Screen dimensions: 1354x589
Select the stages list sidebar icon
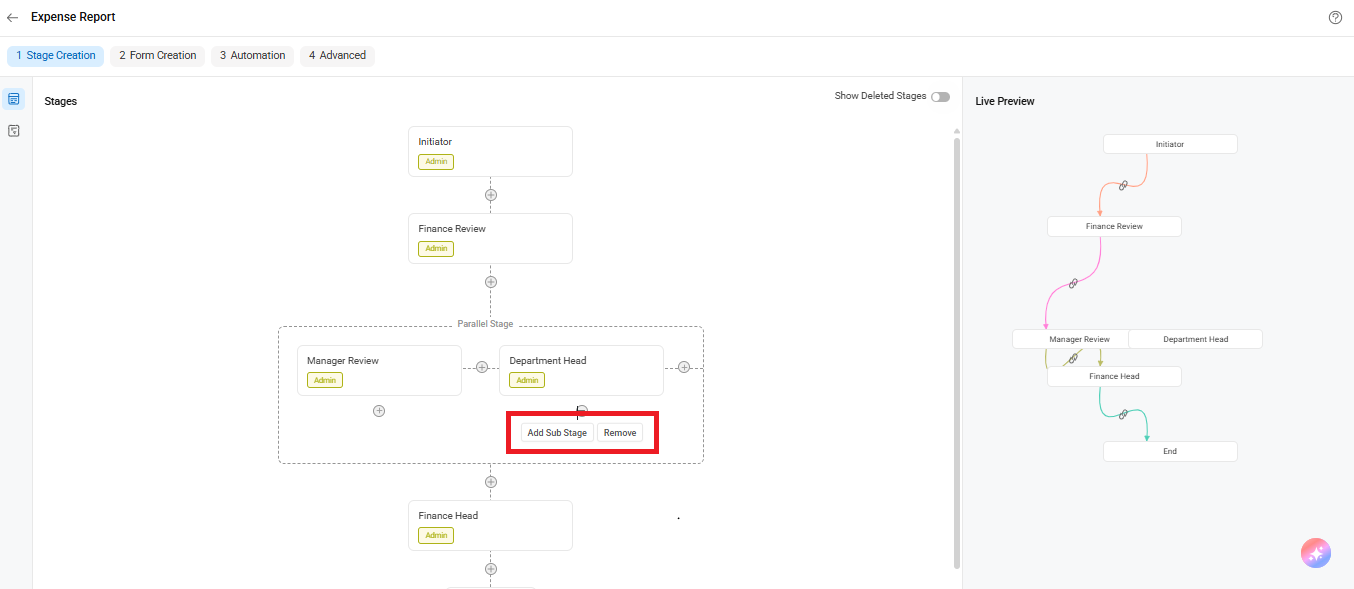point(14,99)
